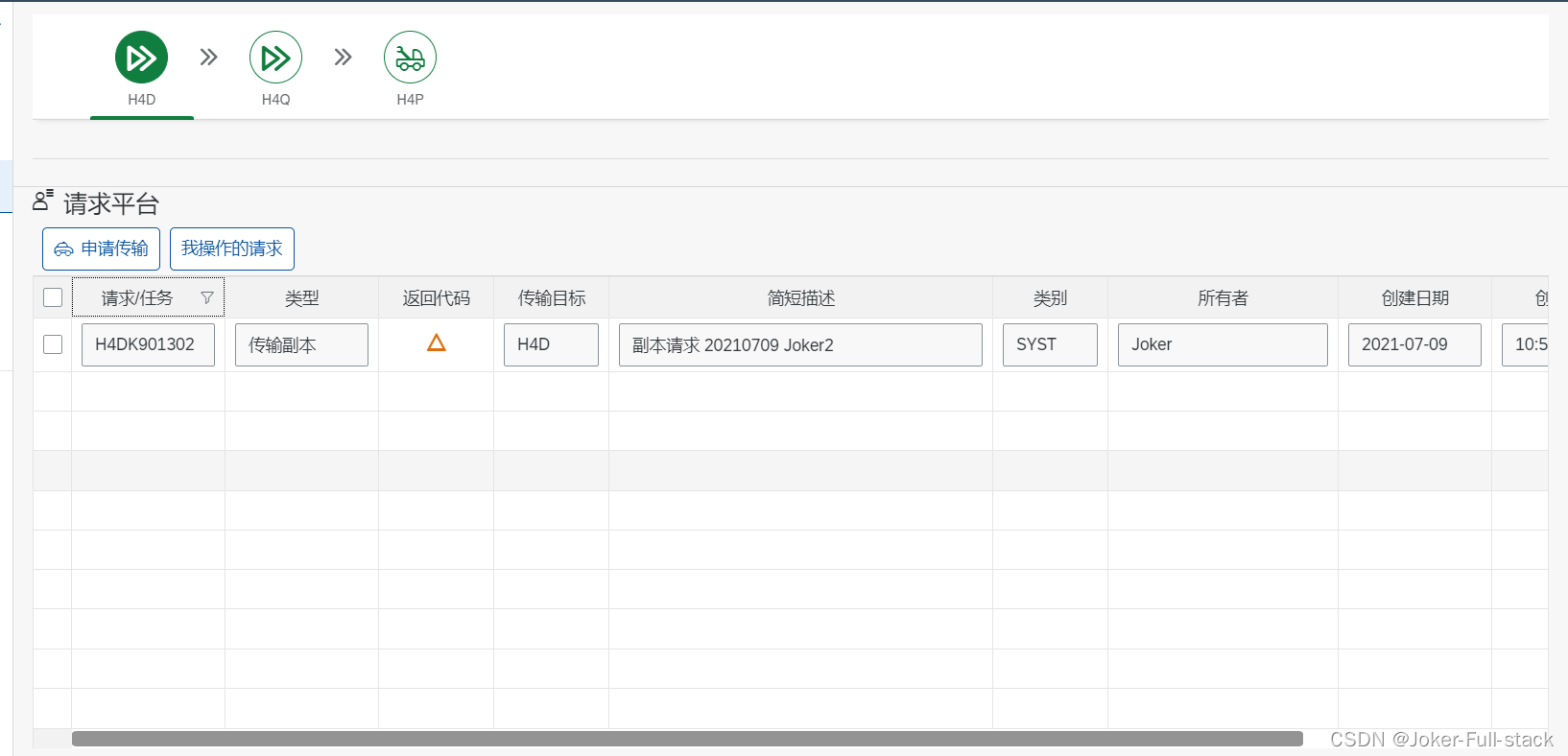Click the H4P tab label
The height and width of the screenshot is (756, 1568).
(x=410, y=100)
